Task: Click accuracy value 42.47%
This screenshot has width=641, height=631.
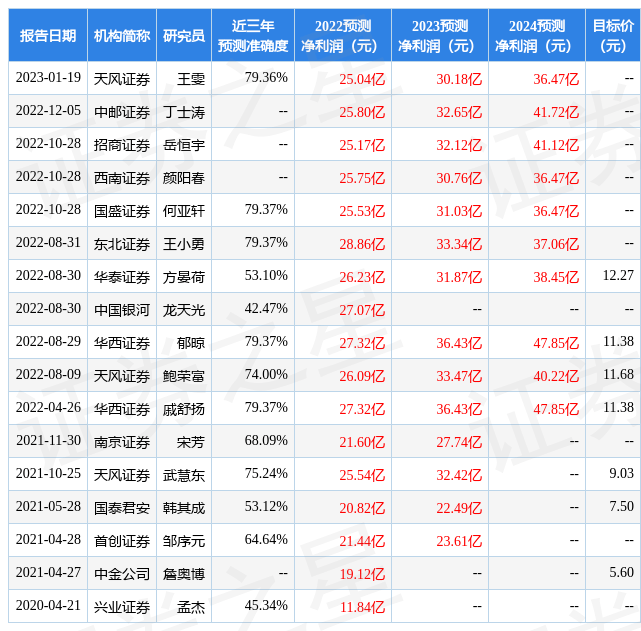Action: point(266,308)
